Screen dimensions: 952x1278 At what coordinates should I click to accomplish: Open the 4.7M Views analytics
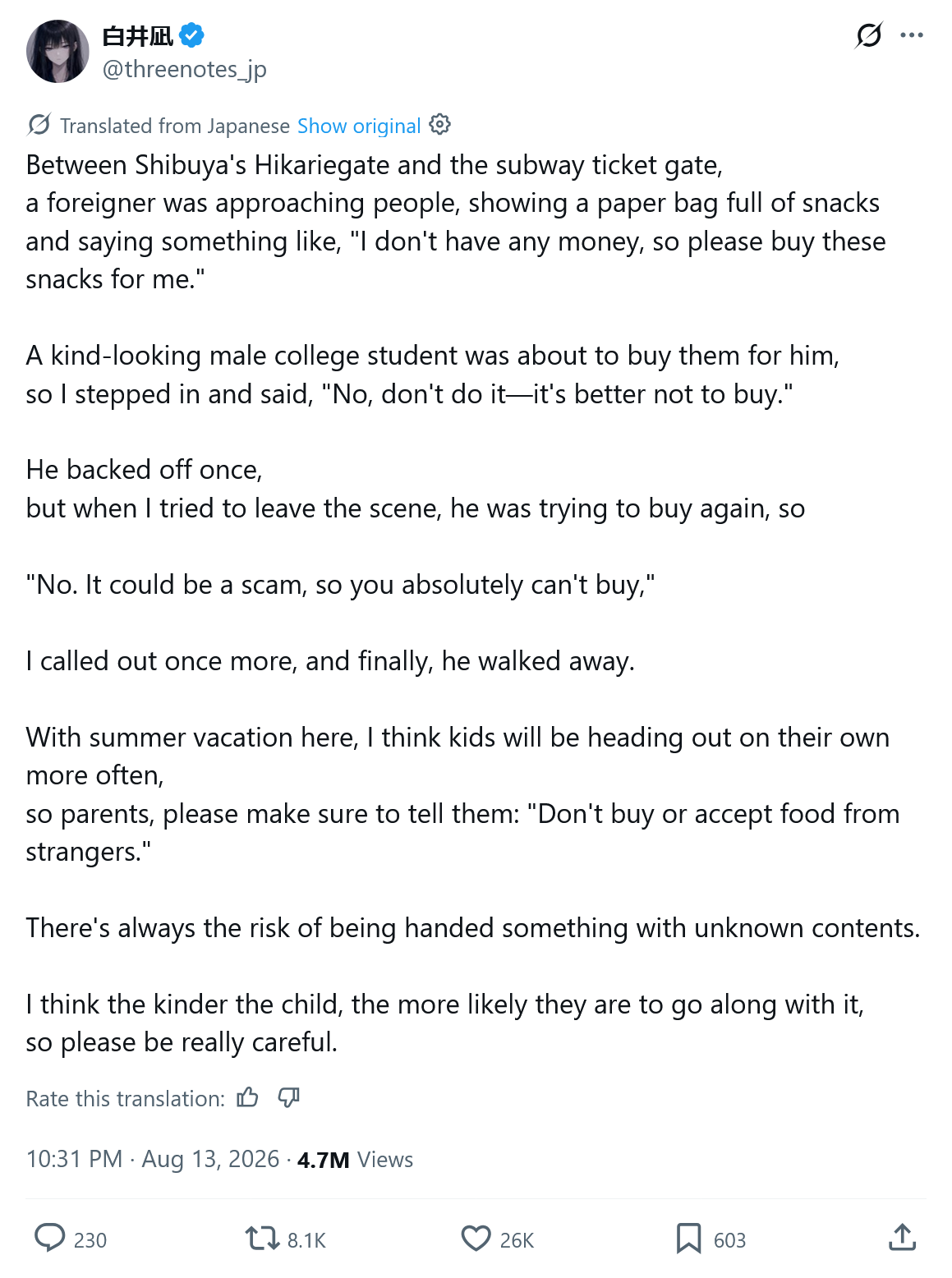tap(355, 1160)
